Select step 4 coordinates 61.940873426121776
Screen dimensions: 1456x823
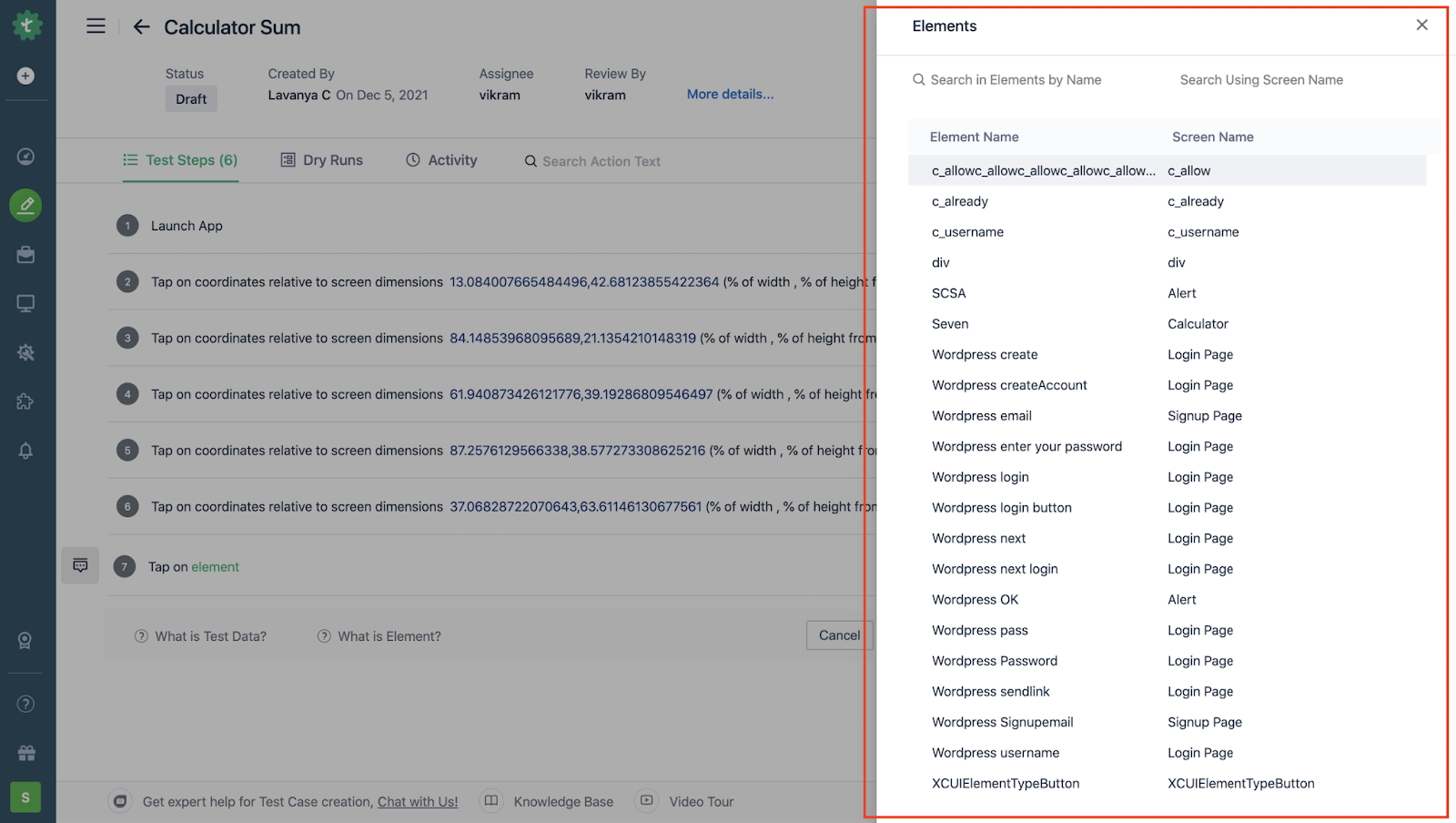coord(491,394)
